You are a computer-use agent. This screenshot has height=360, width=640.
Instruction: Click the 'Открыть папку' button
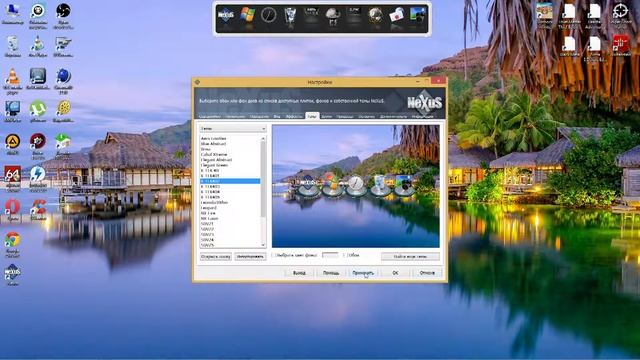(x=216, y=257)
